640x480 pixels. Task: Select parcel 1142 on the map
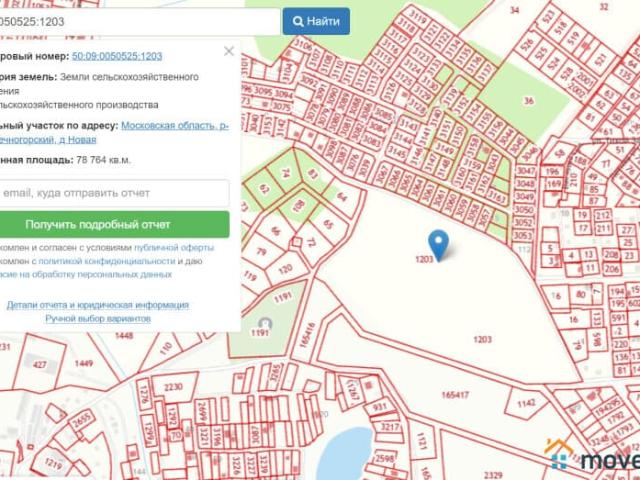527,404
